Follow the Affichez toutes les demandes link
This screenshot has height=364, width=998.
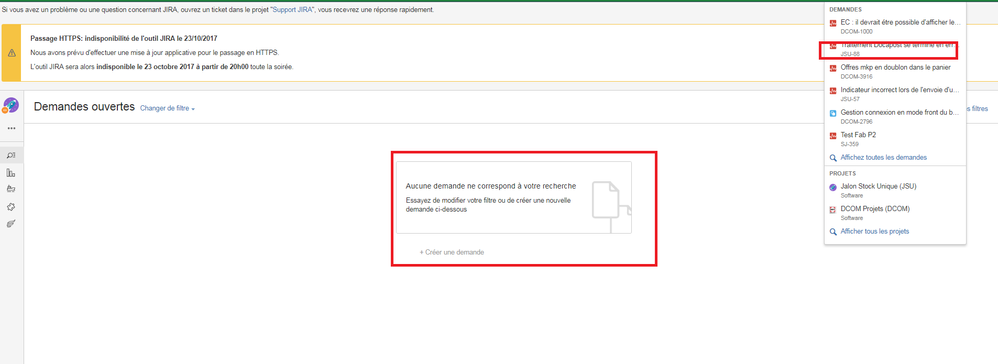click(x=883, y=157)
